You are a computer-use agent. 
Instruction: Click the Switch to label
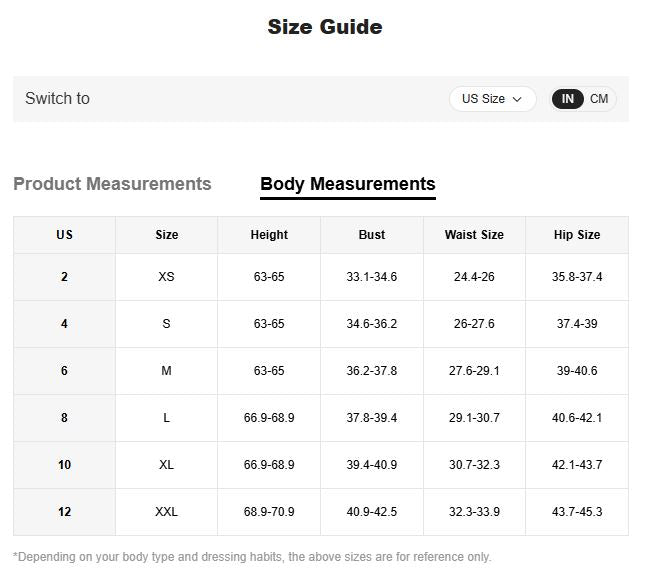point(57,98)
